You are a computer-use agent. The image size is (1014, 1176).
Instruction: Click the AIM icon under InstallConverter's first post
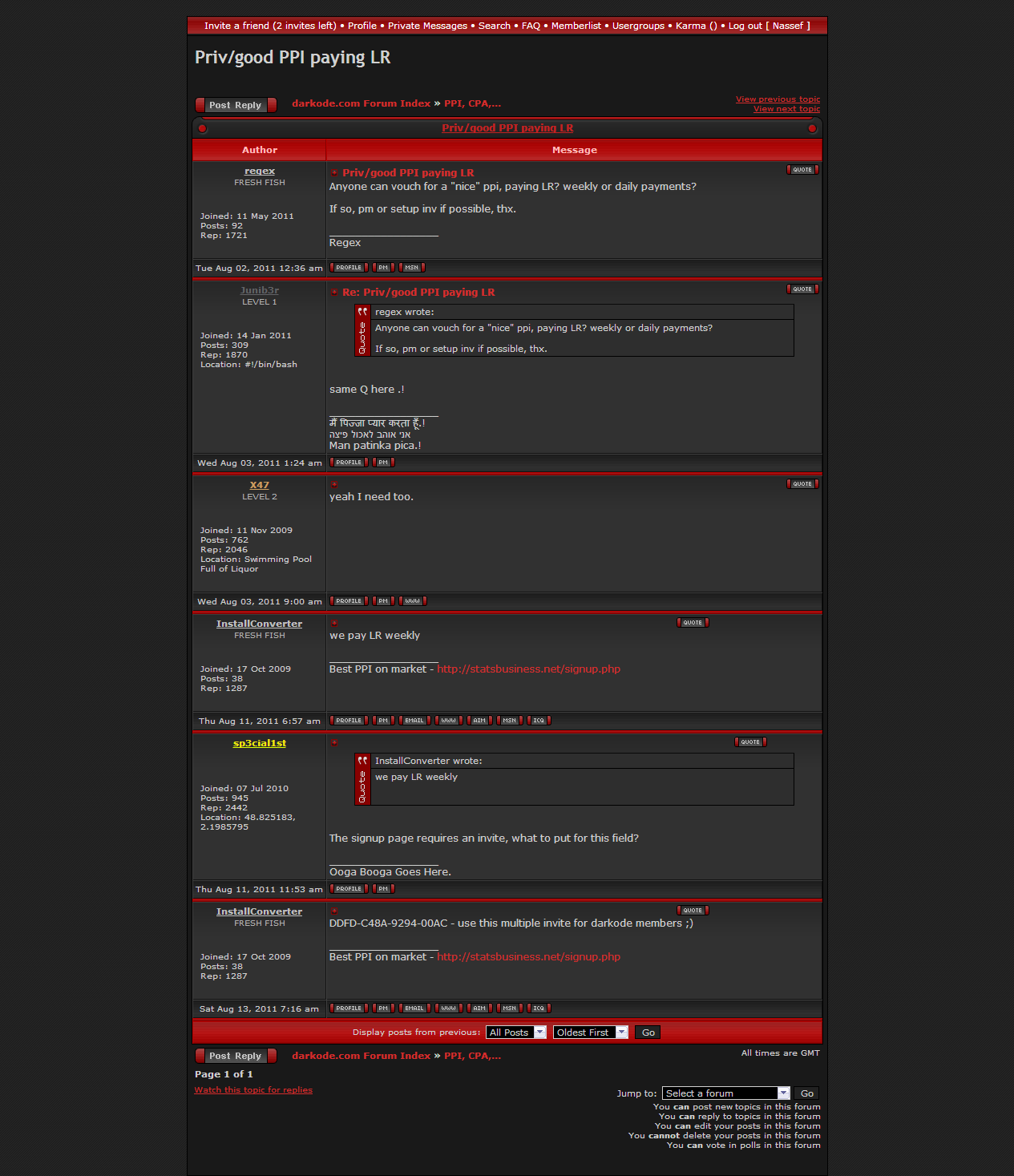point(479,721)
